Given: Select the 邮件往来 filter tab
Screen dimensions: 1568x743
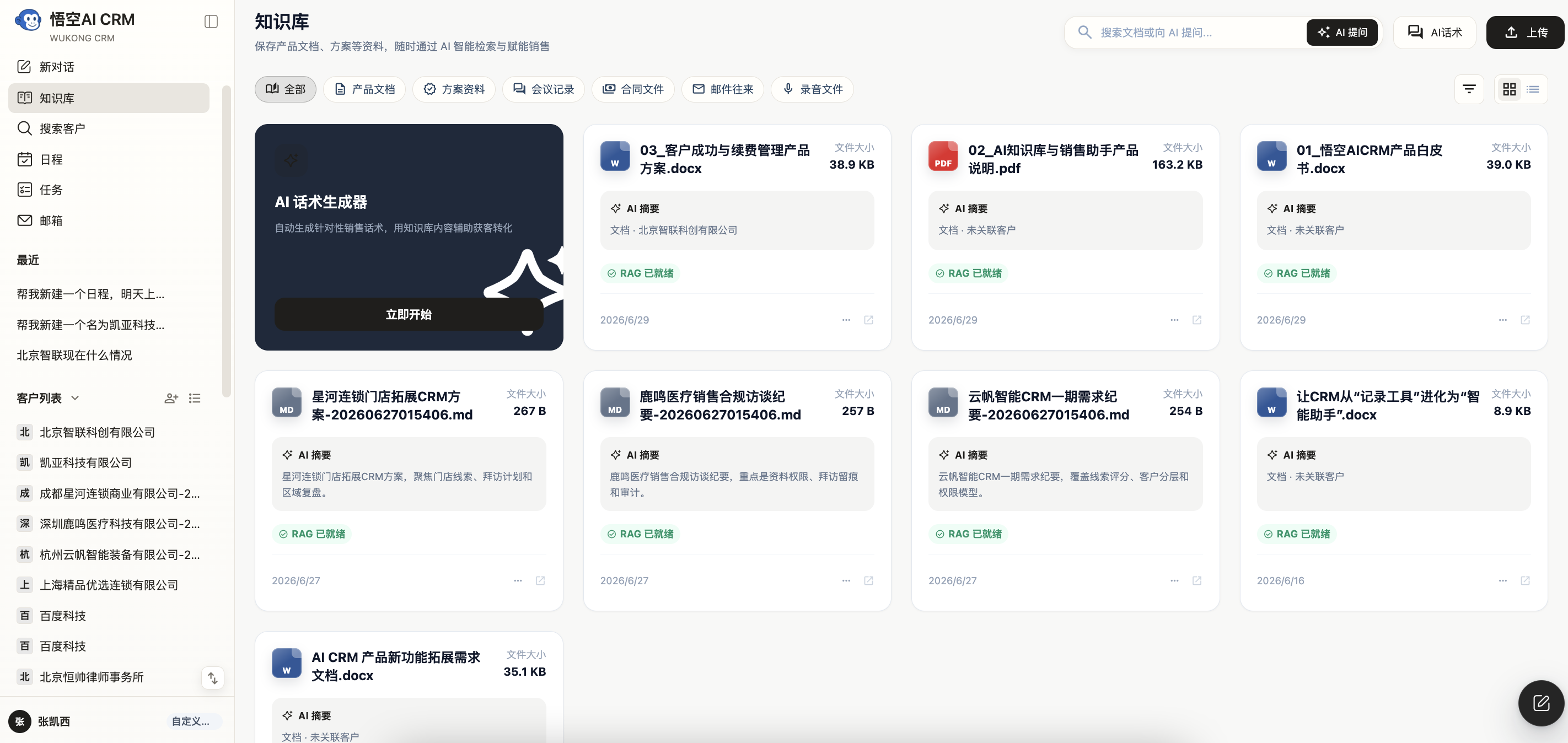Looking at the screenshot, I should pos(722,89).
